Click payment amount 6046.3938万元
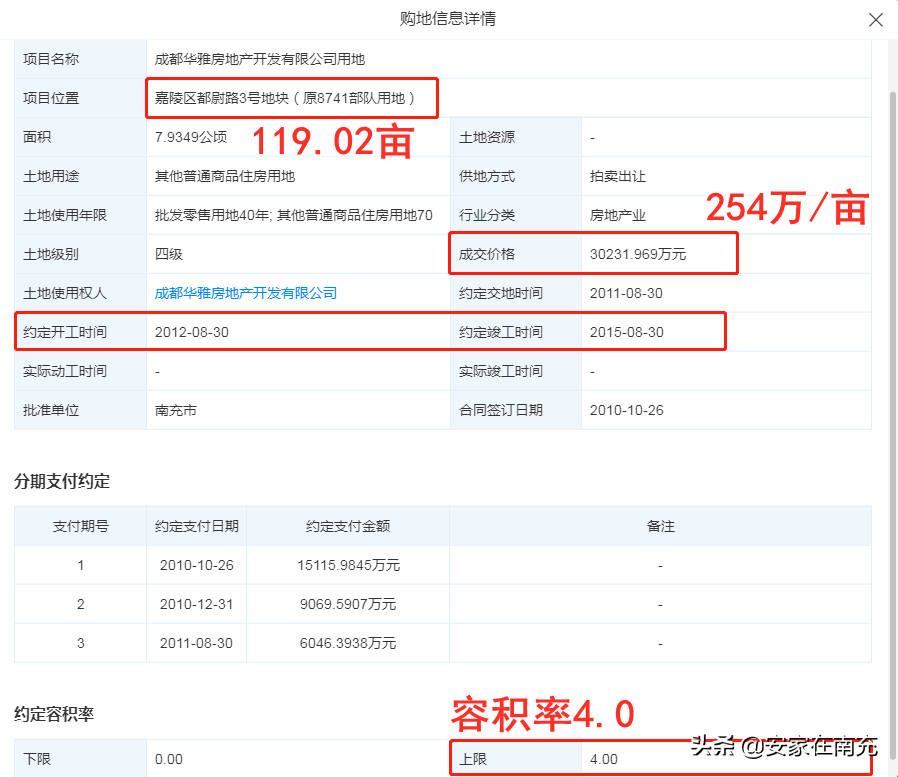Viewport: 898px width, 777px height. coord(348,643)
